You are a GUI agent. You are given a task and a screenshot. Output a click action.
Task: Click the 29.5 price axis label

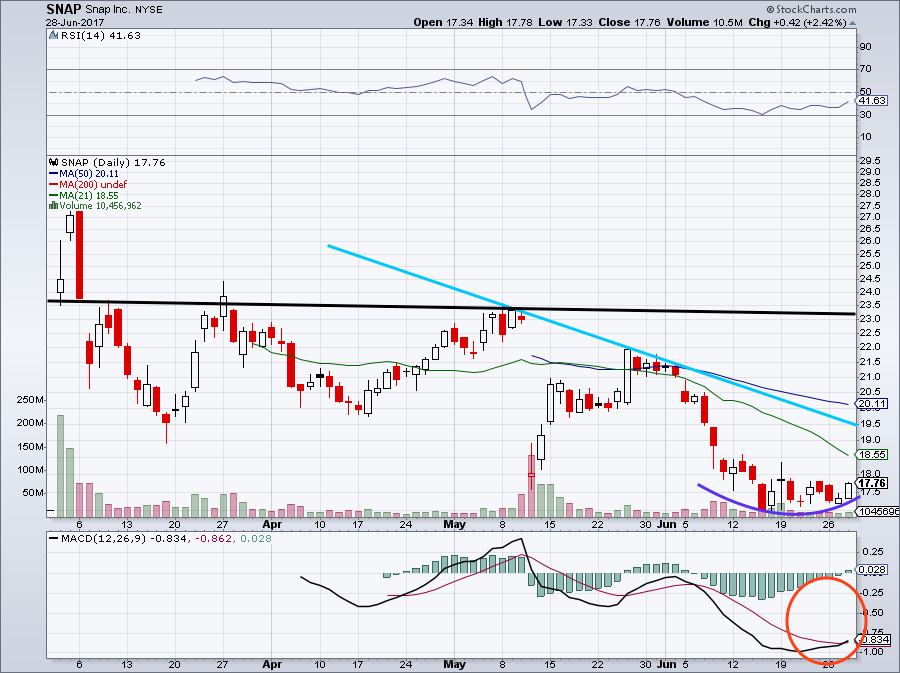[869, 161]
